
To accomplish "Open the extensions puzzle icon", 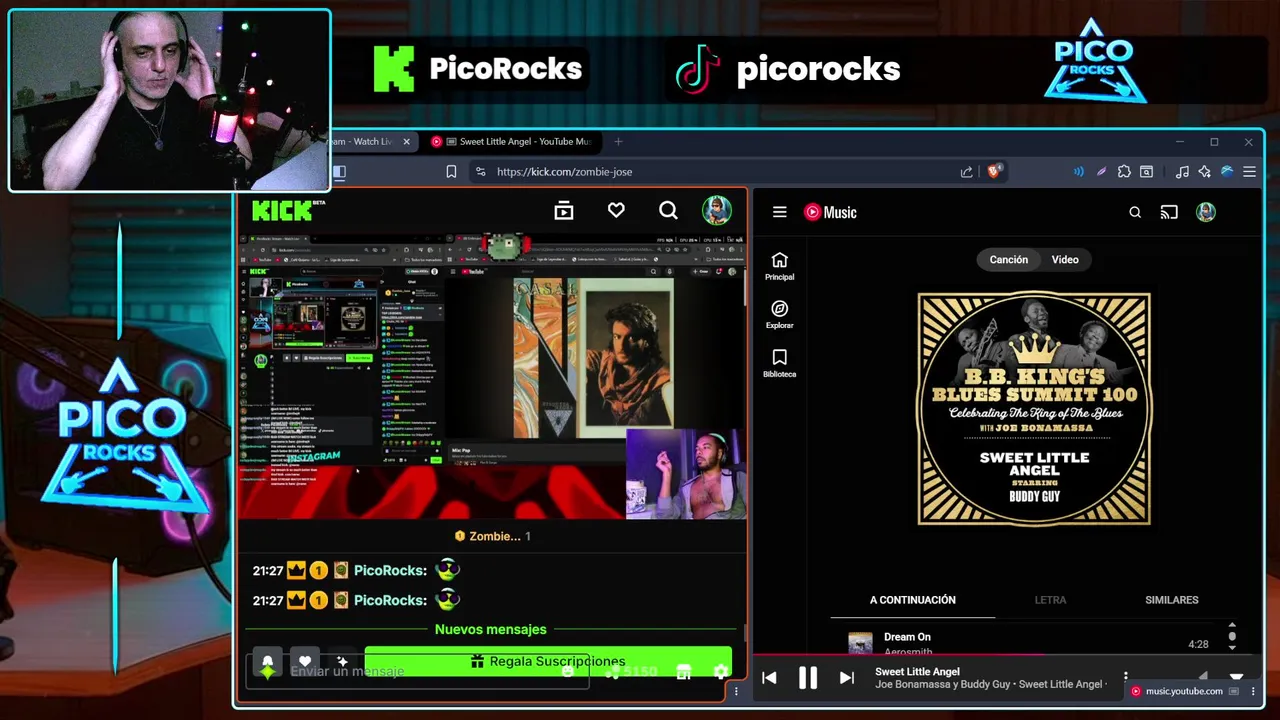I will (x=1124, y=172).
